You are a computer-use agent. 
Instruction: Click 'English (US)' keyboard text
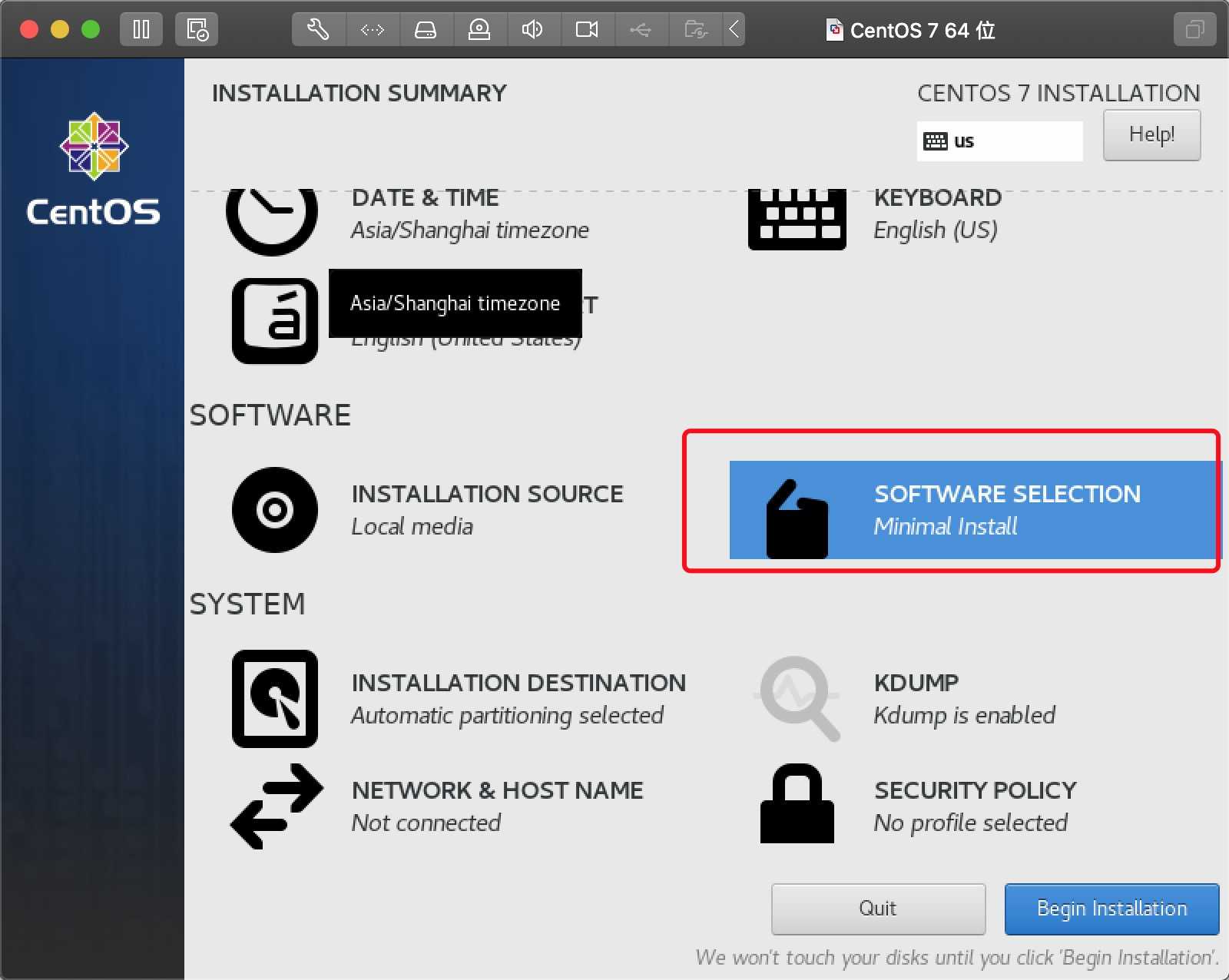[x=936, y=230]
